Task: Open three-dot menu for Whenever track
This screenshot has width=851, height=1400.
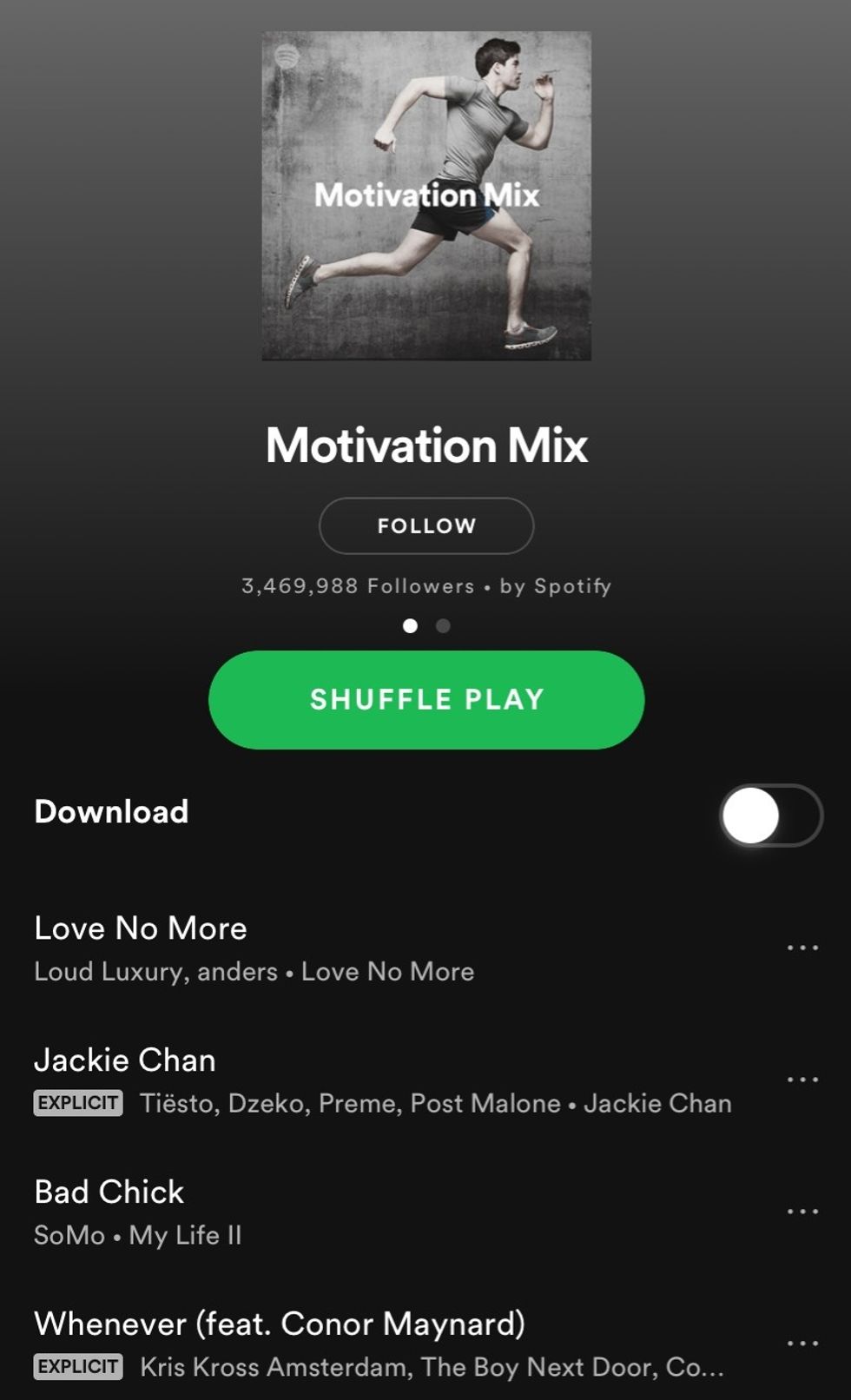Action: [802, 1344]
